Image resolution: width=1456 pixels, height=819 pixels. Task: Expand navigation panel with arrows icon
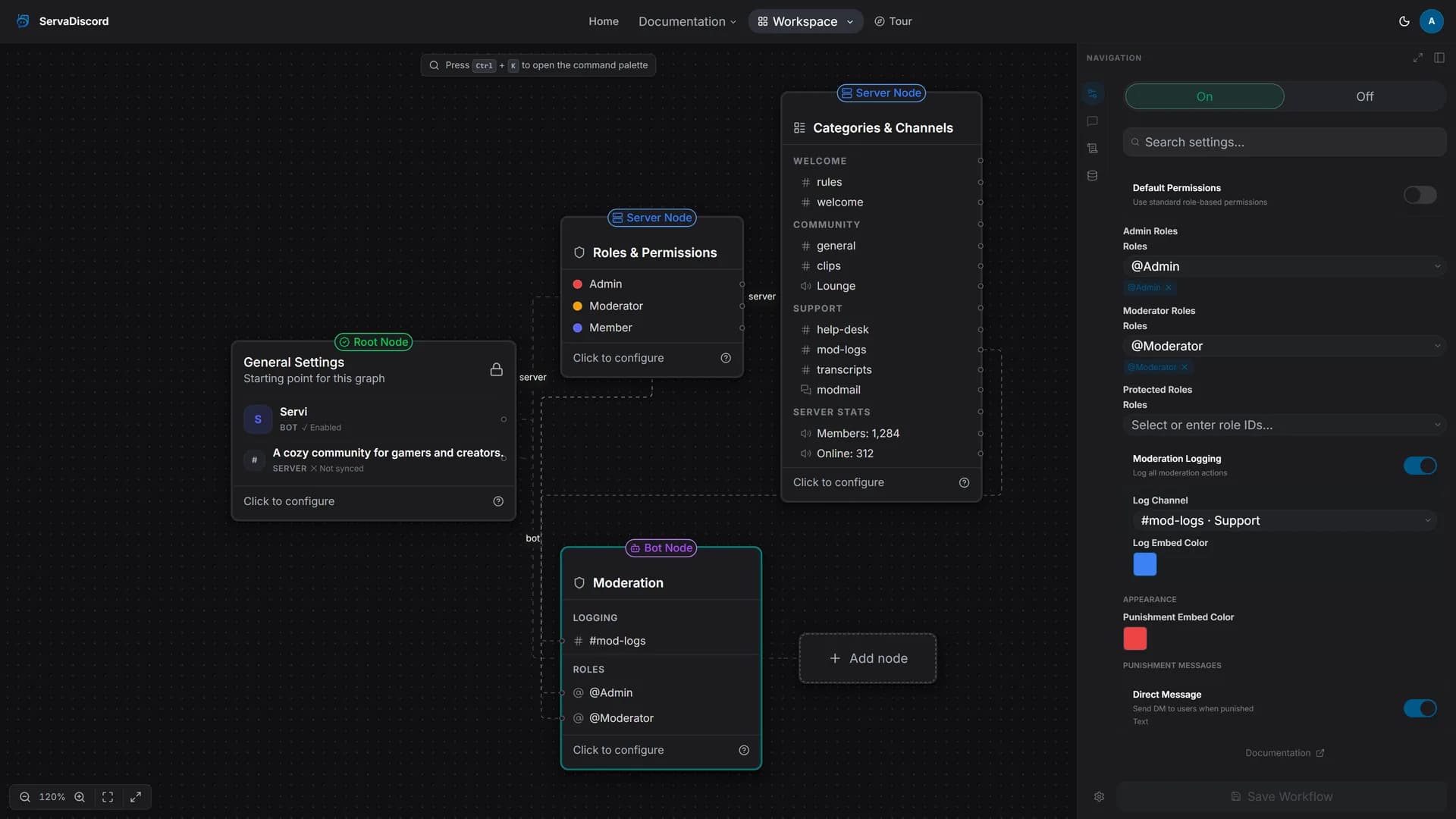tap(1417, 58)
